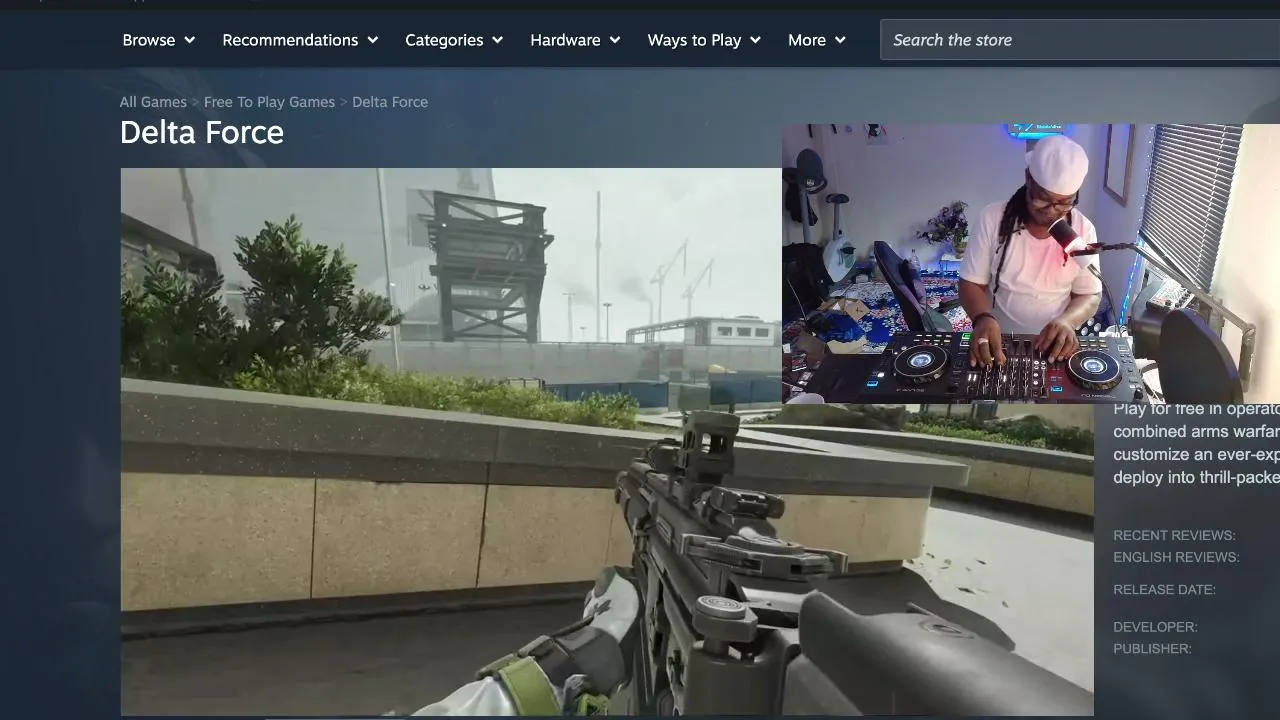
Task: Click the RECENT REVIEWS label
Action: (x=1174, y=535)
